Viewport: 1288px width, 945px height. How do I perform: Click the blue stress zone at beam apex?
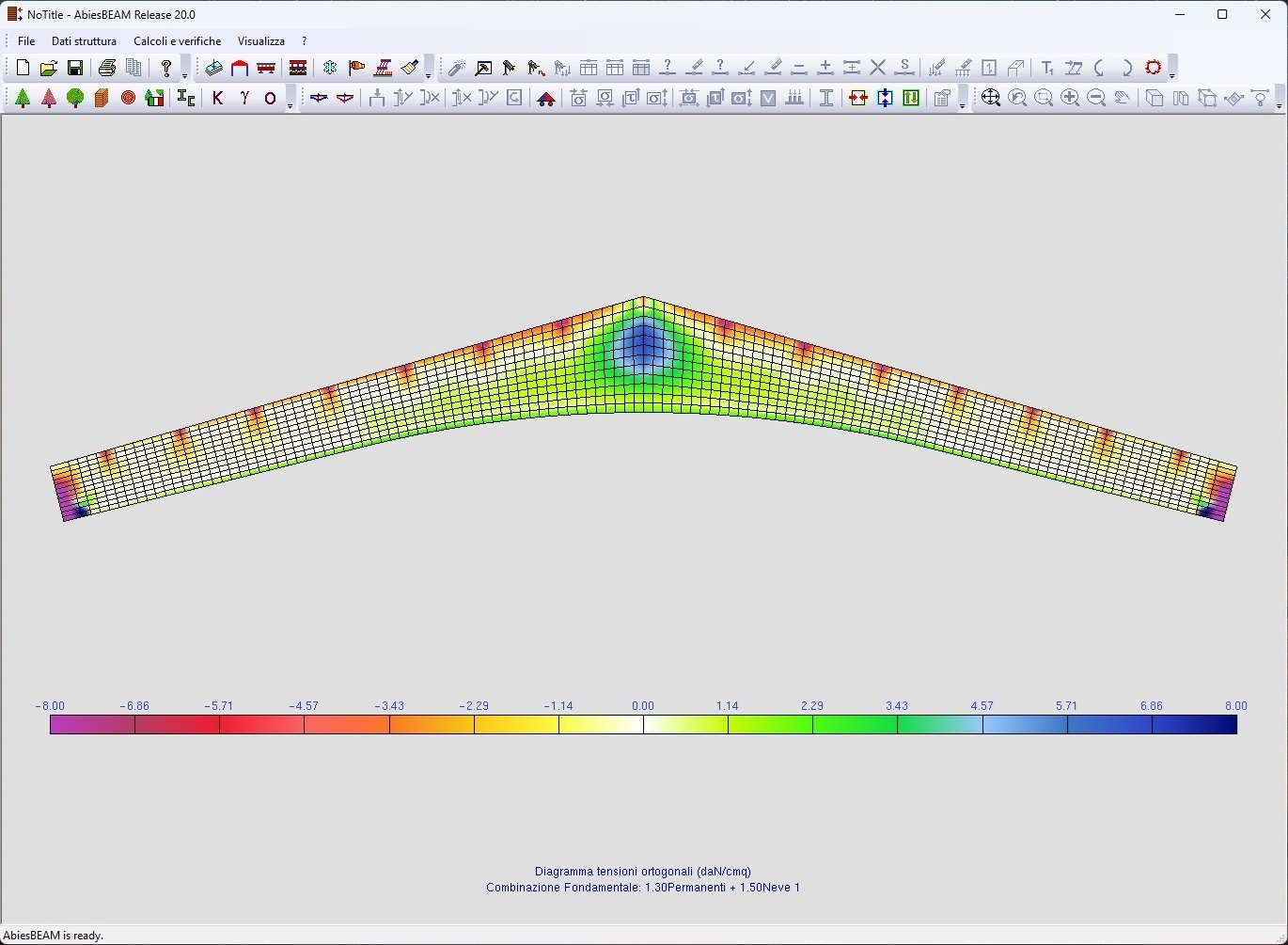pyautogui.click(x=643, y=348)
